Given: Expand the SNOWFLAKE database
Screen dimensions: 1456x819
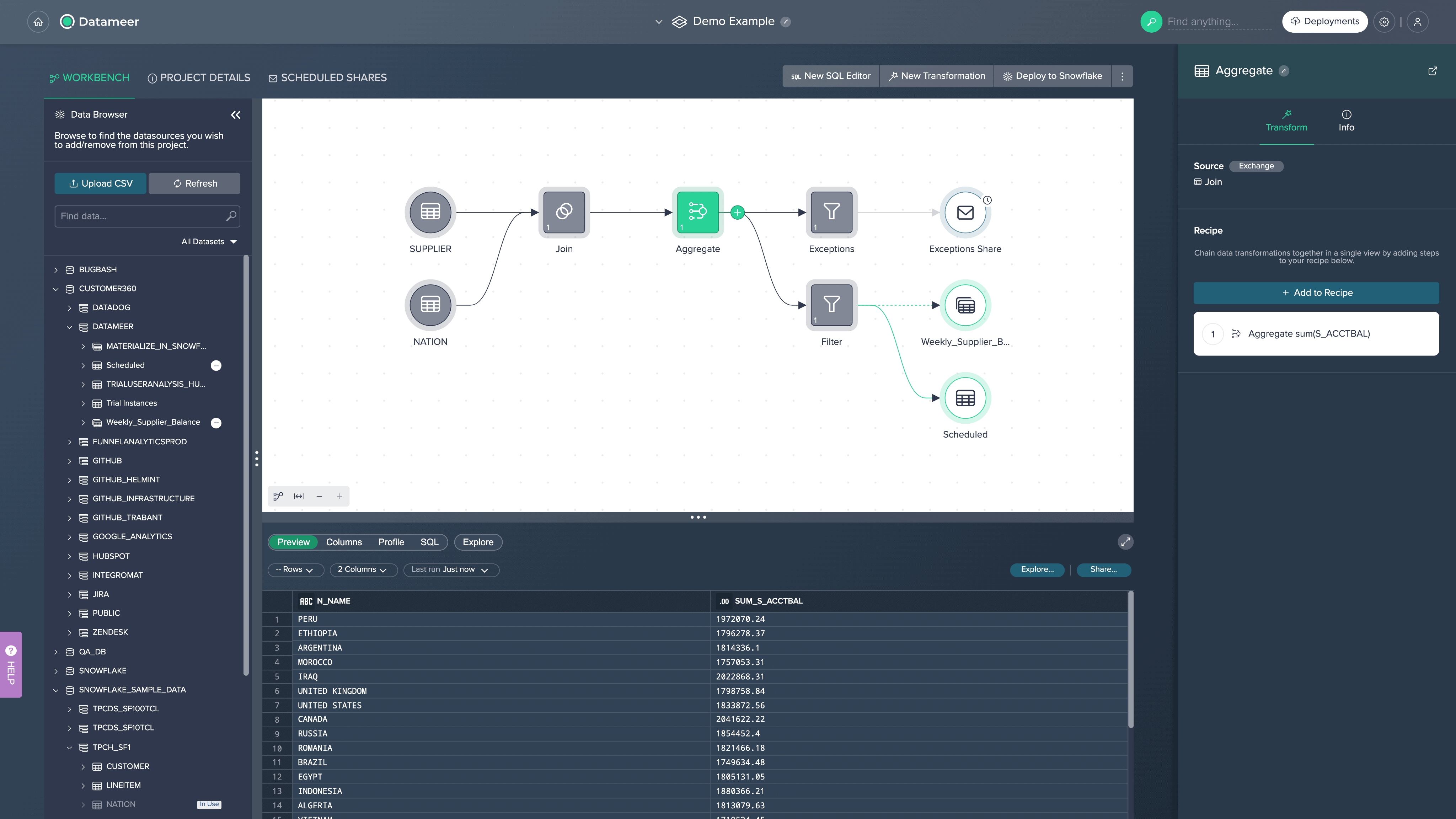Looking at the screenshot, I should pyautogui.click(x=56, y=671).
